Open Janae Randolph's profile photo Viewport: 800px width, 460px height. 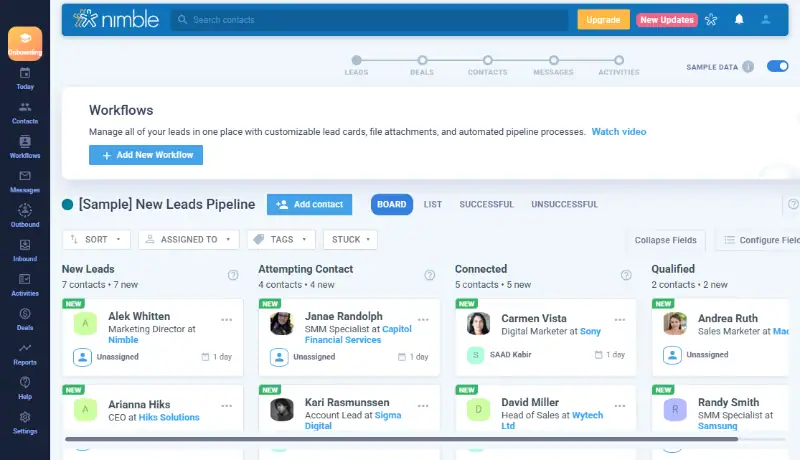[x=282, y=324]
